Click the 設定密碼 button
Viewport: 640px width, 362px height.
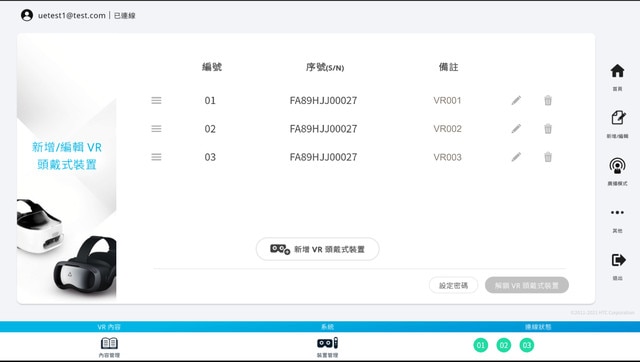(x=453, y=285)
